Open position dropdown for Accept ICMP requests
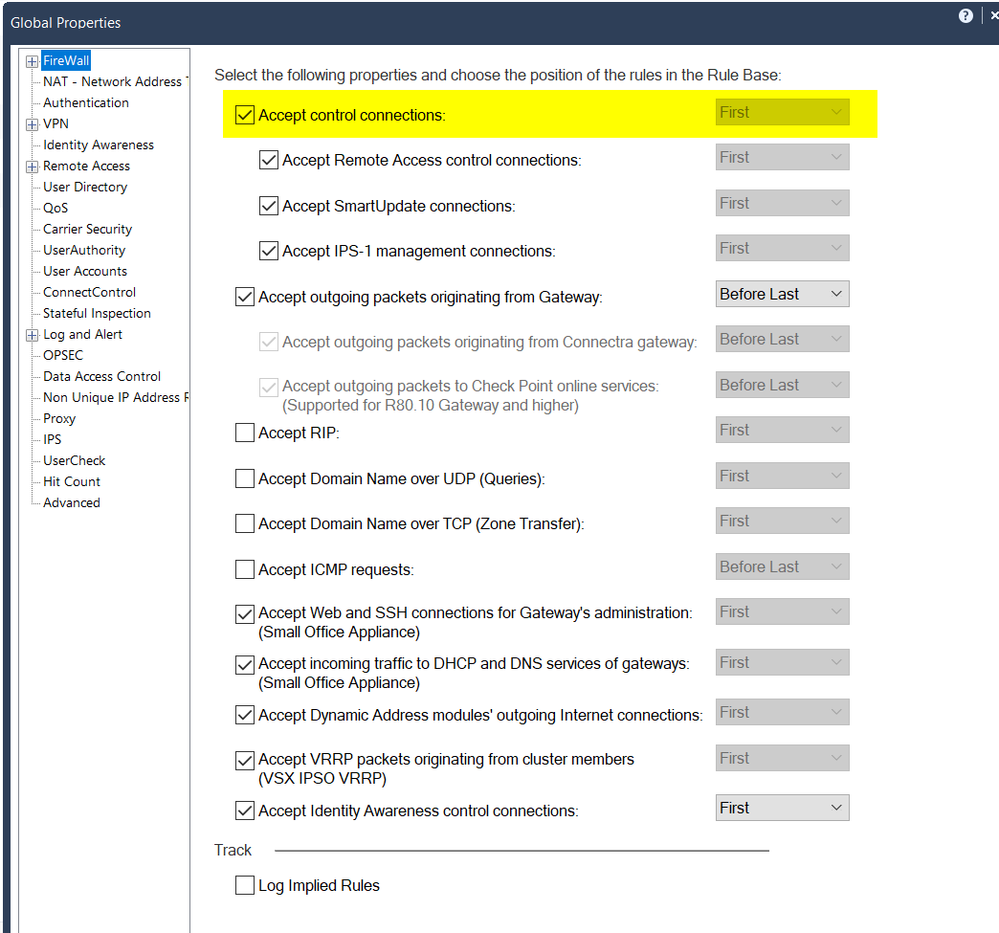Image resolution: width=999 pixels, height=933 pixels. [782, 567]
